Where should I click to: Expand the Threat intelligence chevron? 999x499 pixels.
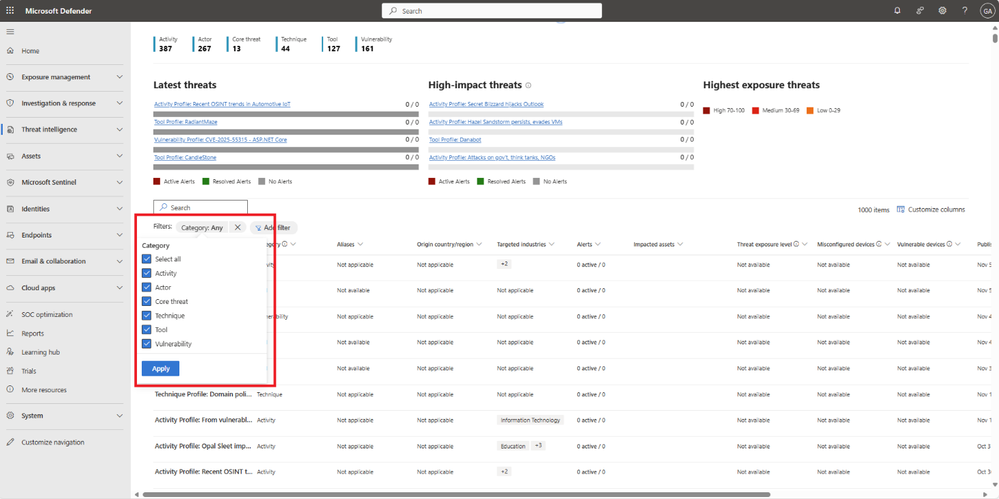(x=120, y=129)
